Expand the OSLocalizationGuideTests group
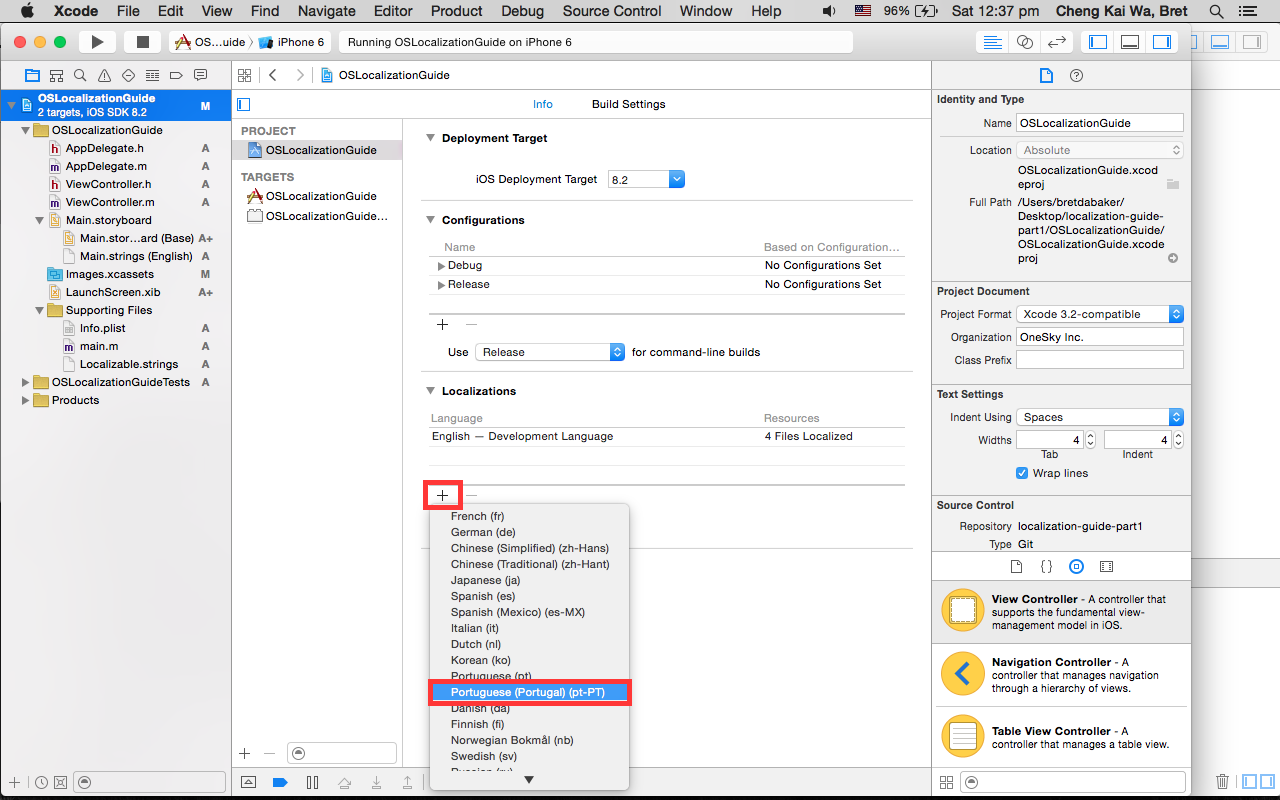The width and height of the screenshot is (1280, 800). click(26, 382)
